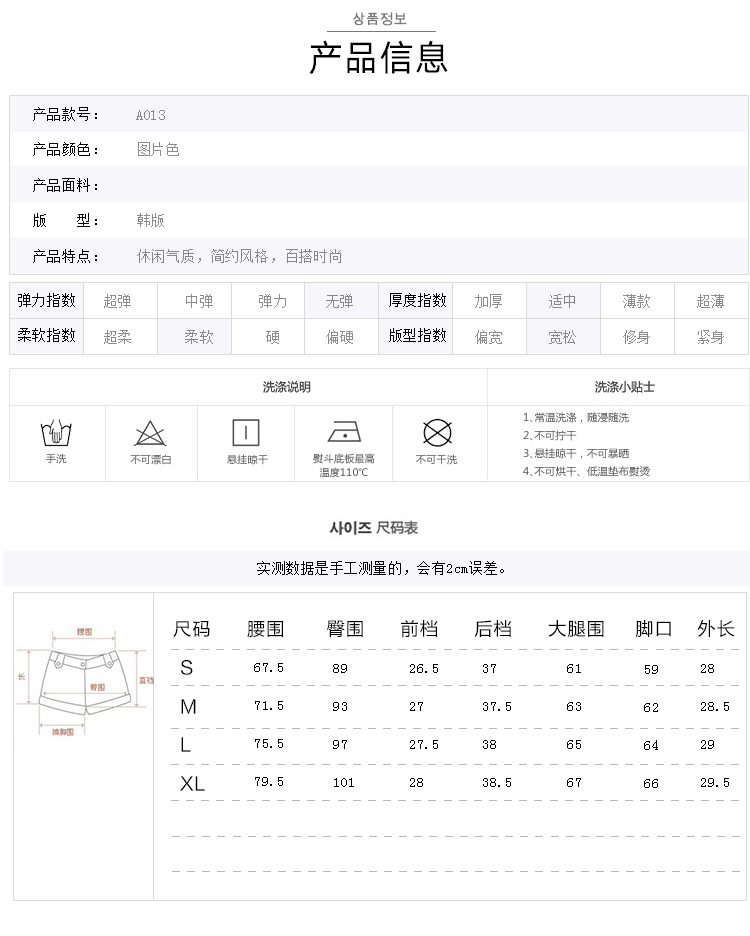Click the 版型指数 row header
Image resolution: width=750 pixels, height=936 pixels.
click(417, 335)
